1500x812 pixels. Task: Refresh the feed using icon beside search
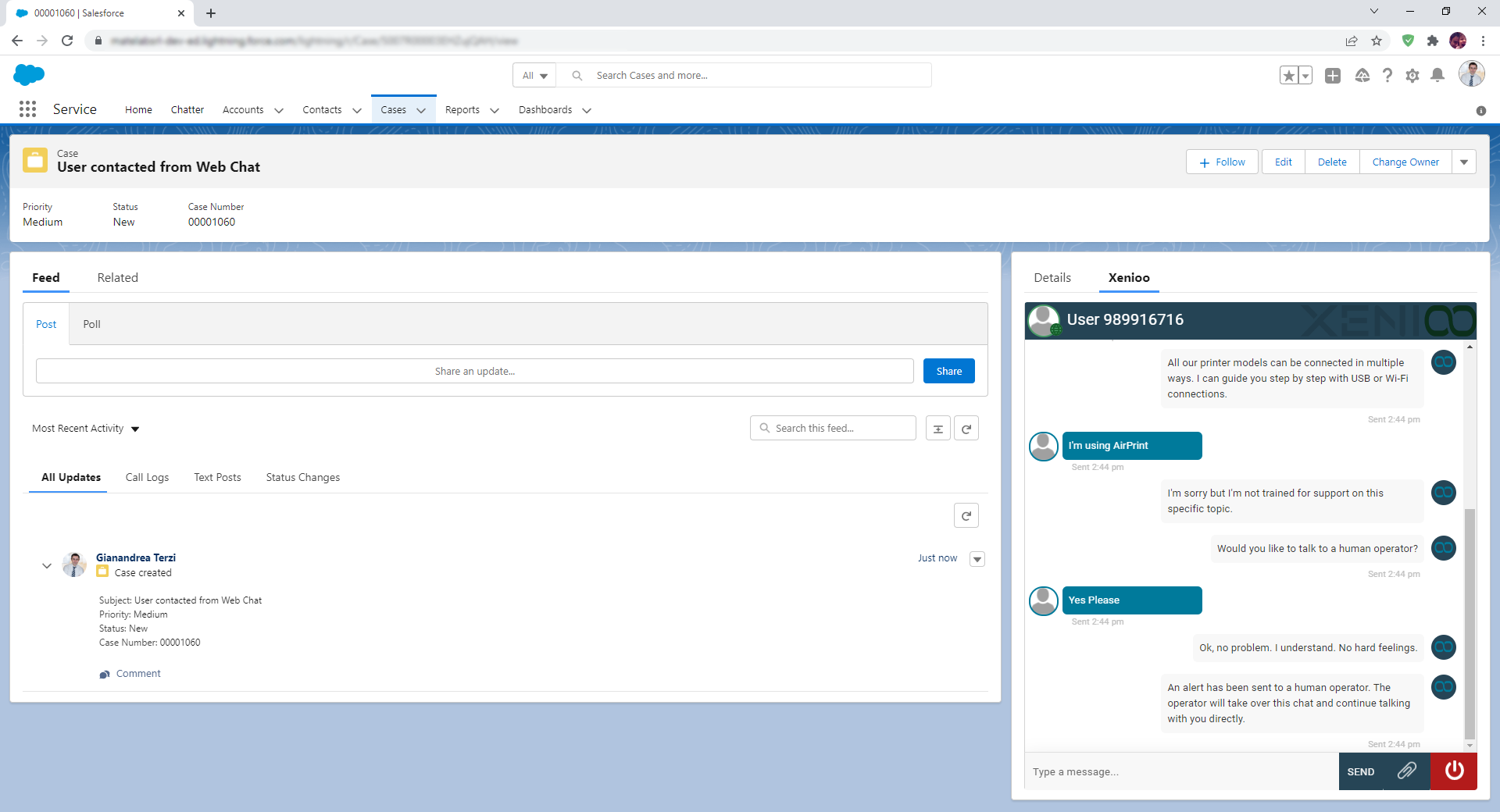point(966,429)
